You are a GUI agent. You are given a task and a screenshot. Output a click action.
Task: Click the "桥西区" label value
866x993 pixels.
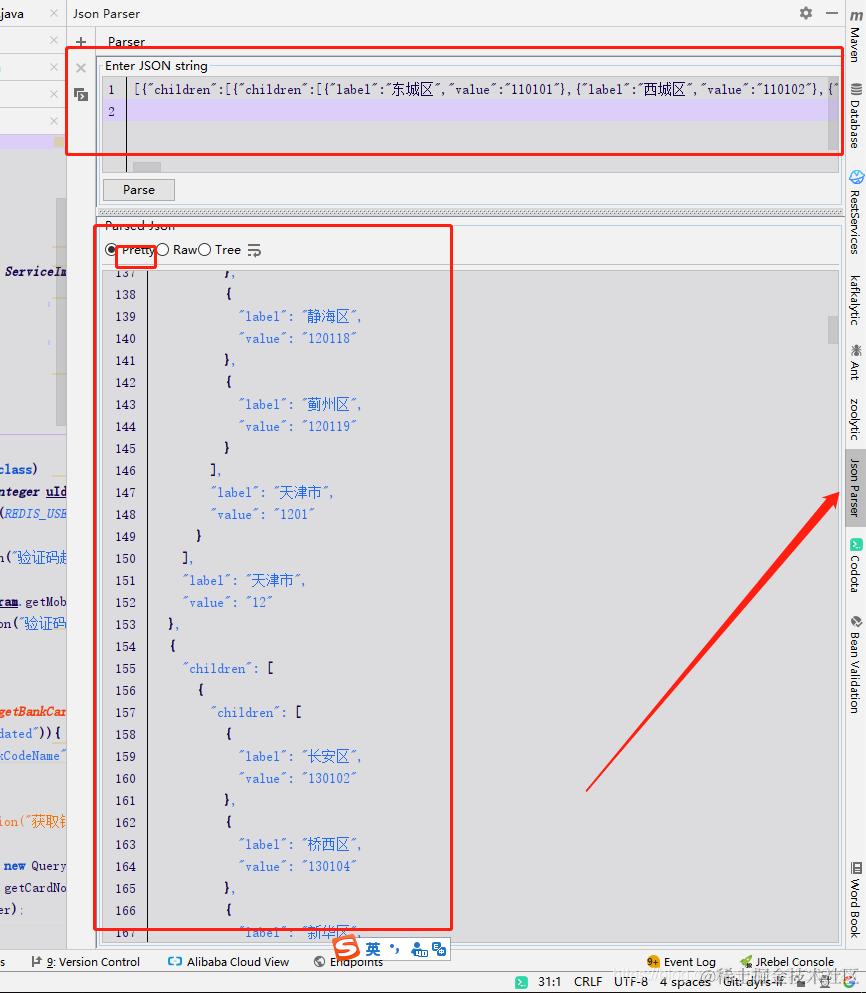click(331, 844)
